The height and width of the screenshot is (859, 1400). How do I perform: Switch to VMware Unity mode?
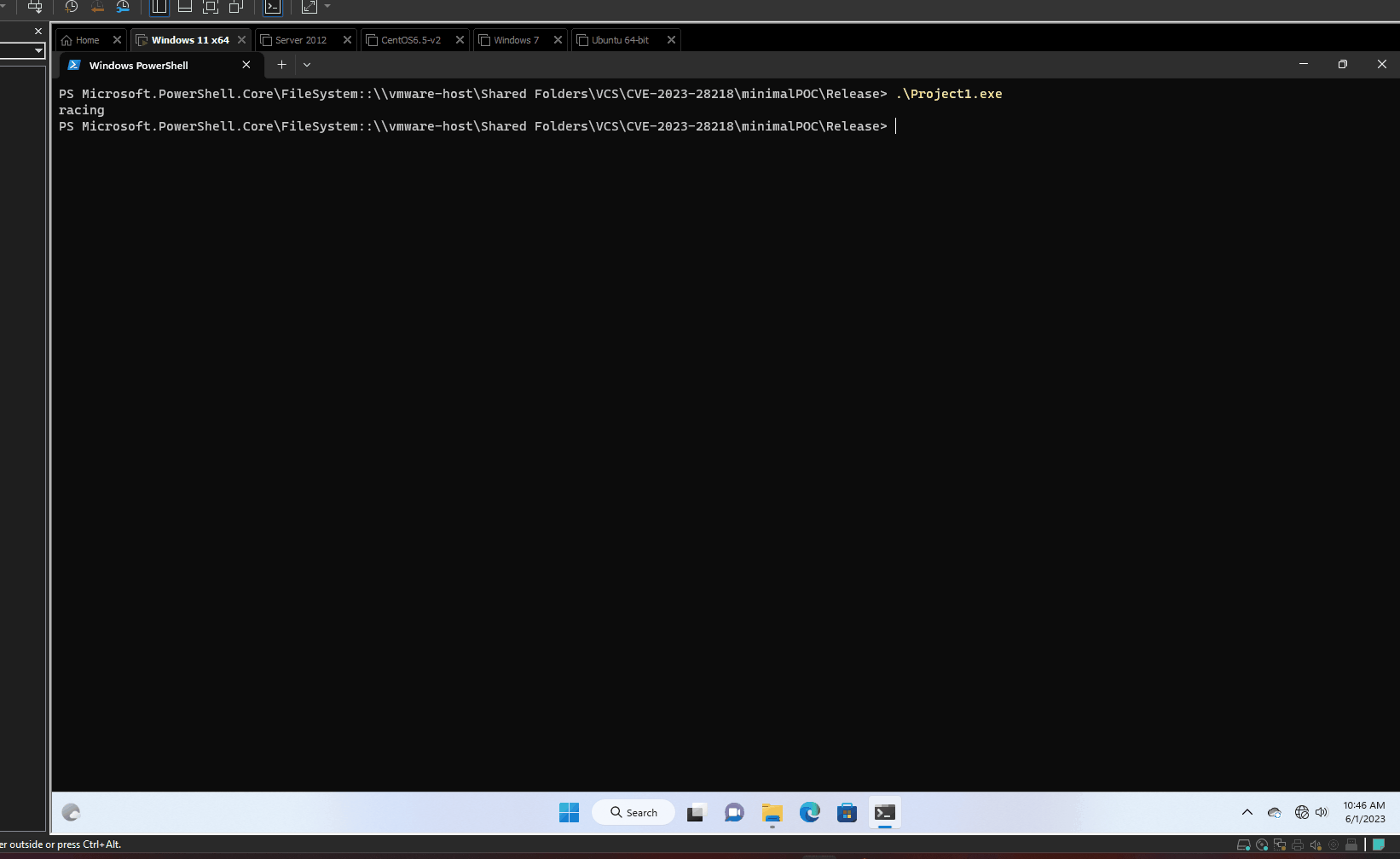click(236, 7)
